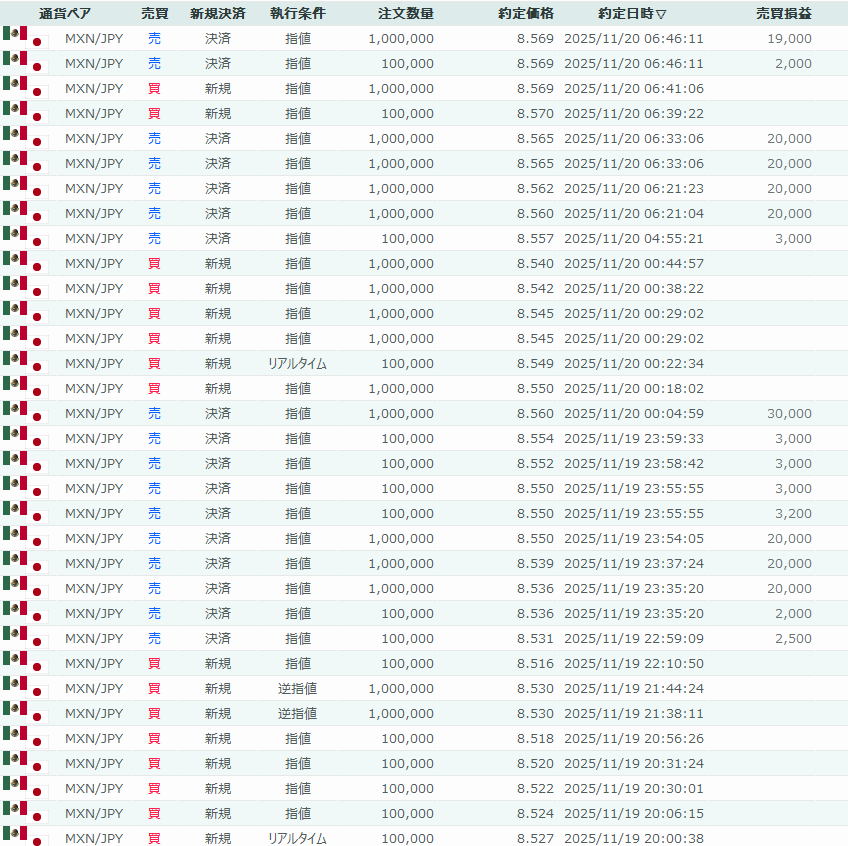Click Japan flag in the 21:44:24 逆指値 row
This screenshot has height=846, width=848.
point(38,692)
